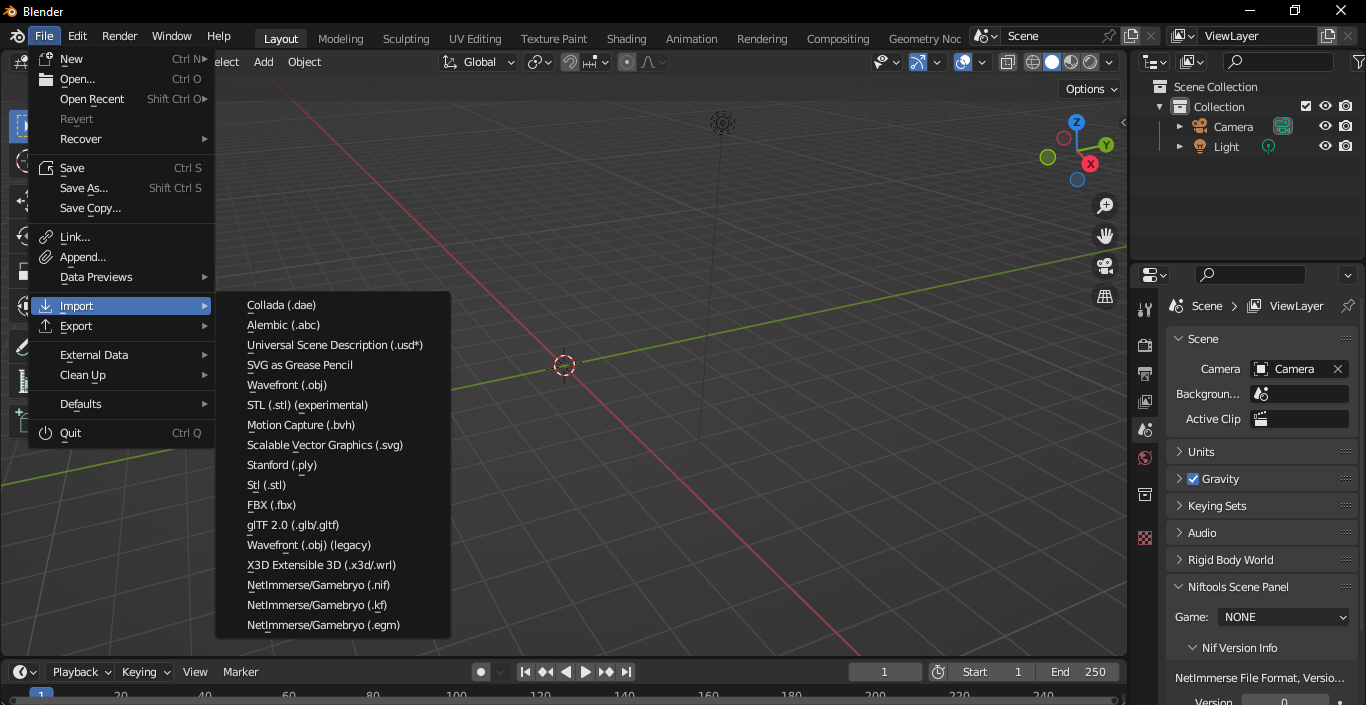Image resolution: width=1366 pixels, height=705 pixels.
Task: Select wireframe viewport shading
Action: (x=1033, y=62)
